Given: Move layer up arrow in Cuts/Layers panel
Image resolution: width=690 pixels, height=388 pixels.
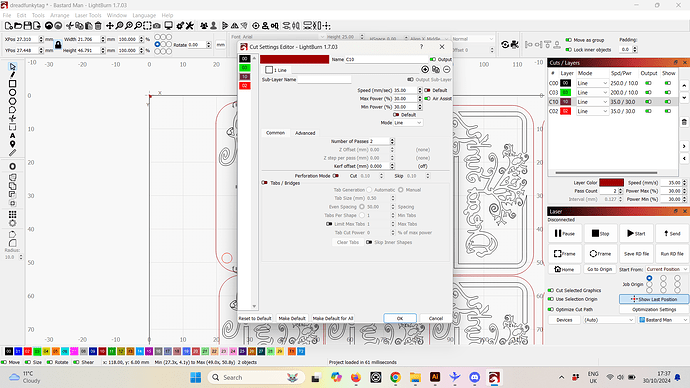Looking at the screenshot, I should [684, 85].
